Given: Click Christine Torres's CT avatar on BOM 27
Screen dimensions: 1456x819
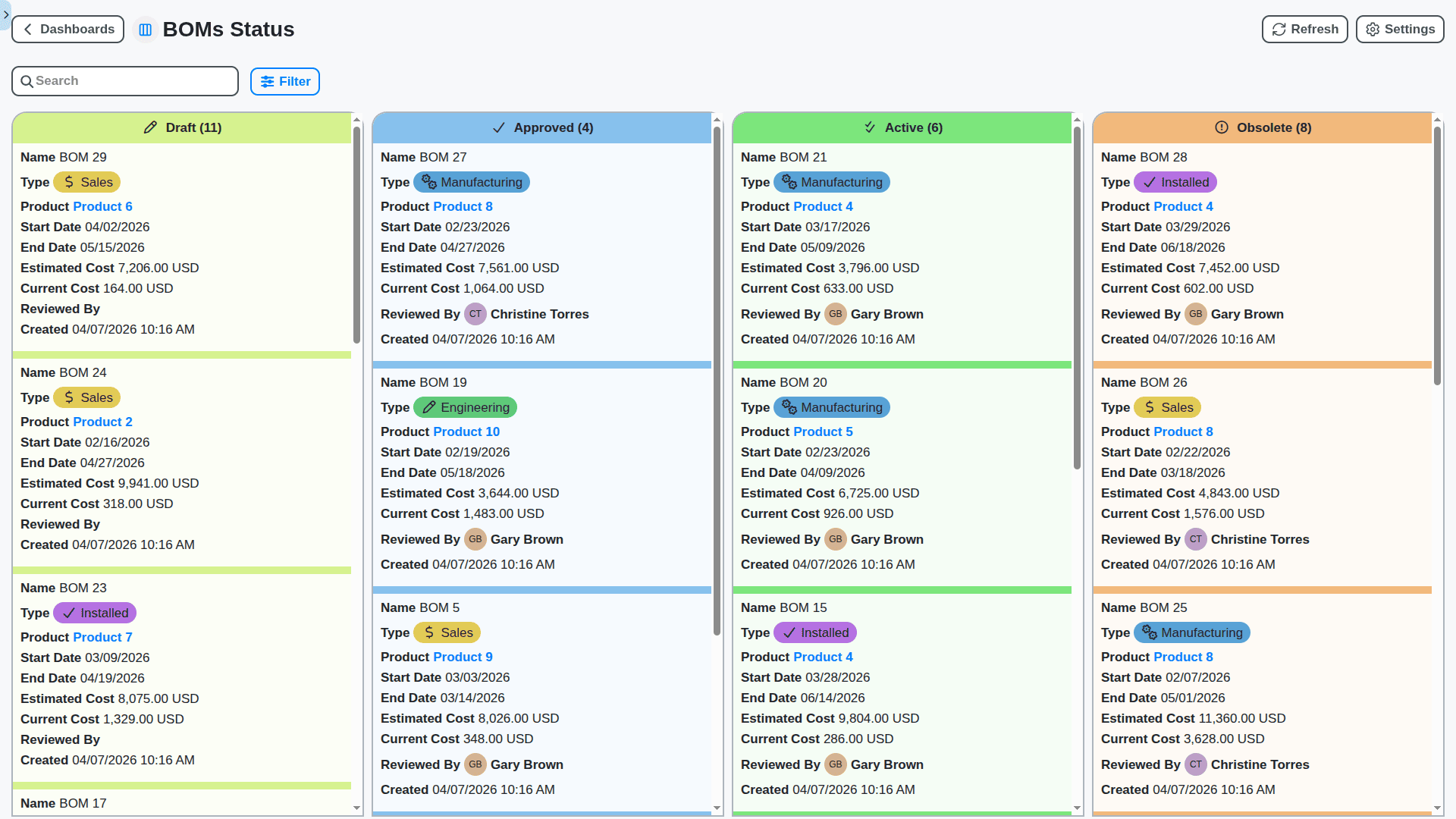Looking at the screenshot, I should tap(475, 314).
